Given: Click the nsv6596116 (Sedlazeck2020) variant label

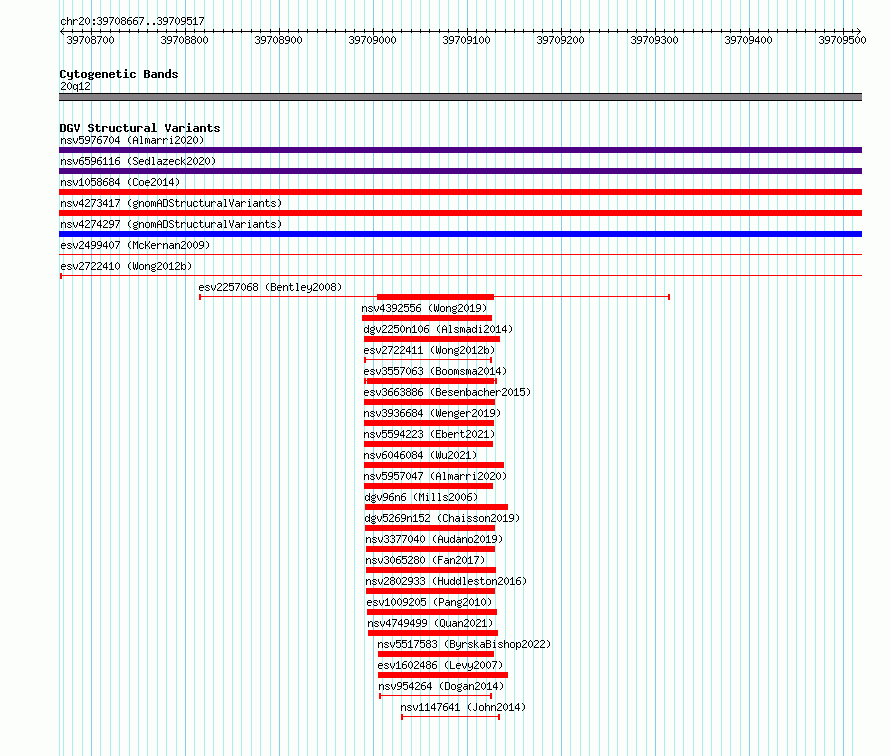Looking at the screenshot, I should pyautogui.click(x=138, y=161).
